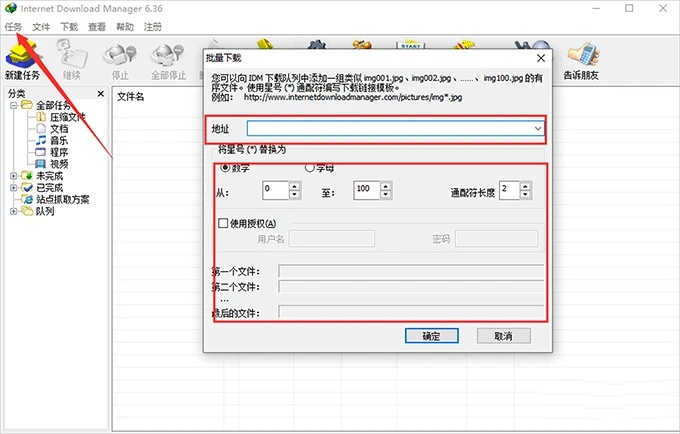Open the 帮助 menu
This screenshot has height=434, width=680.
pyautogui.click(x=125, y=27)
